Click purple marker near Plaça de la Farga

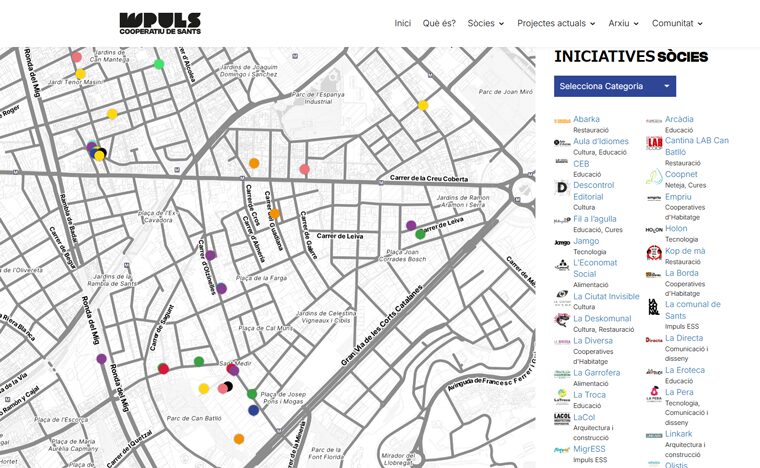click(222, 289)
